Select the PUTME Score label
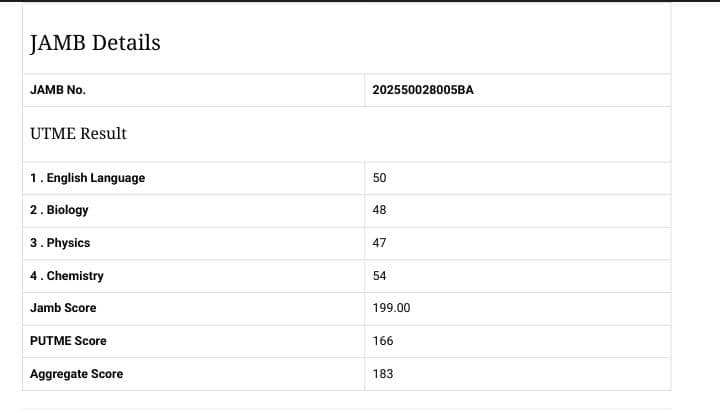 coord(68,341)
